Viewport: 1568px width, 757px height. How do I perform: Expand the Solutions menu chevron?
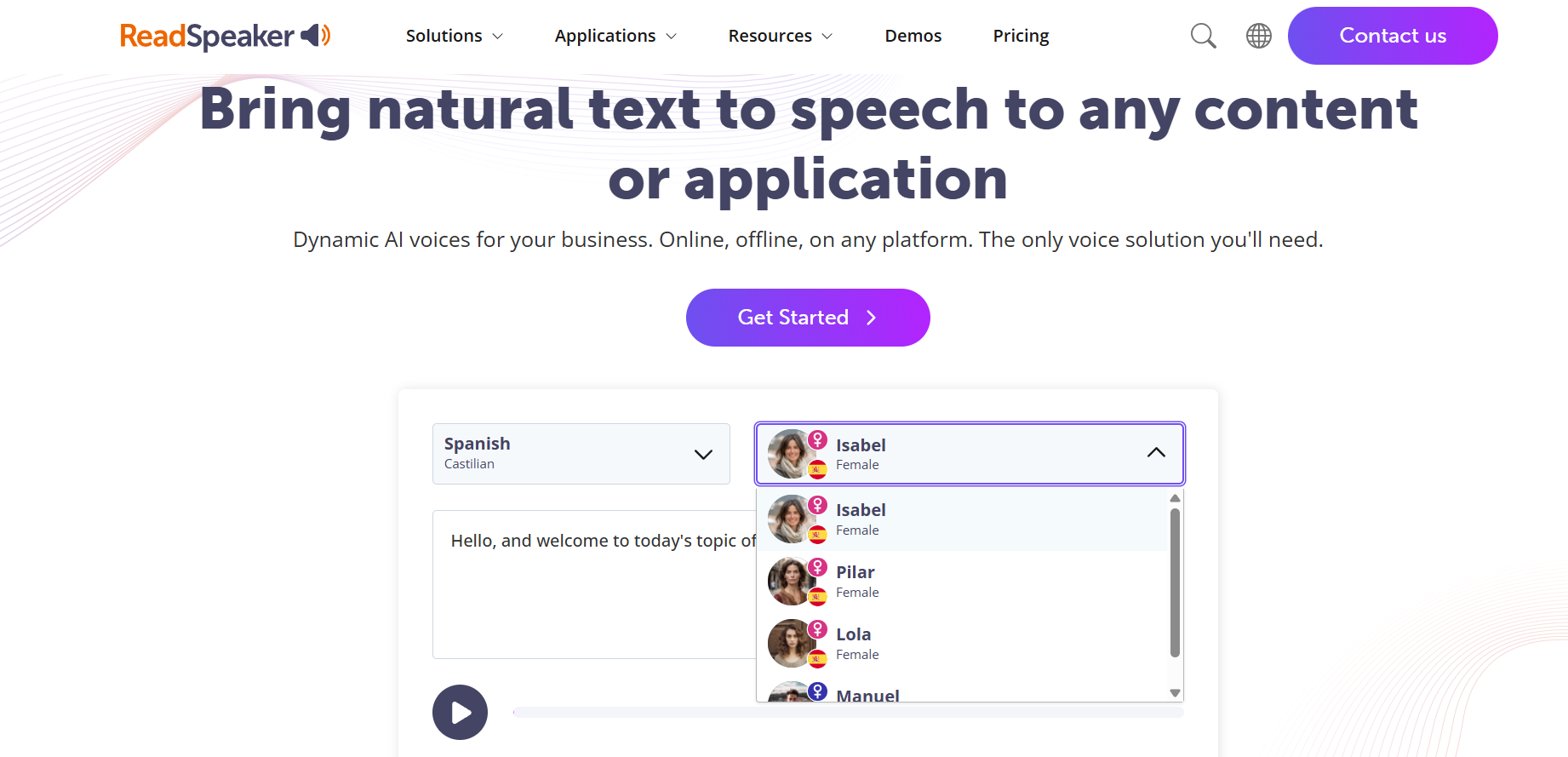497,36
